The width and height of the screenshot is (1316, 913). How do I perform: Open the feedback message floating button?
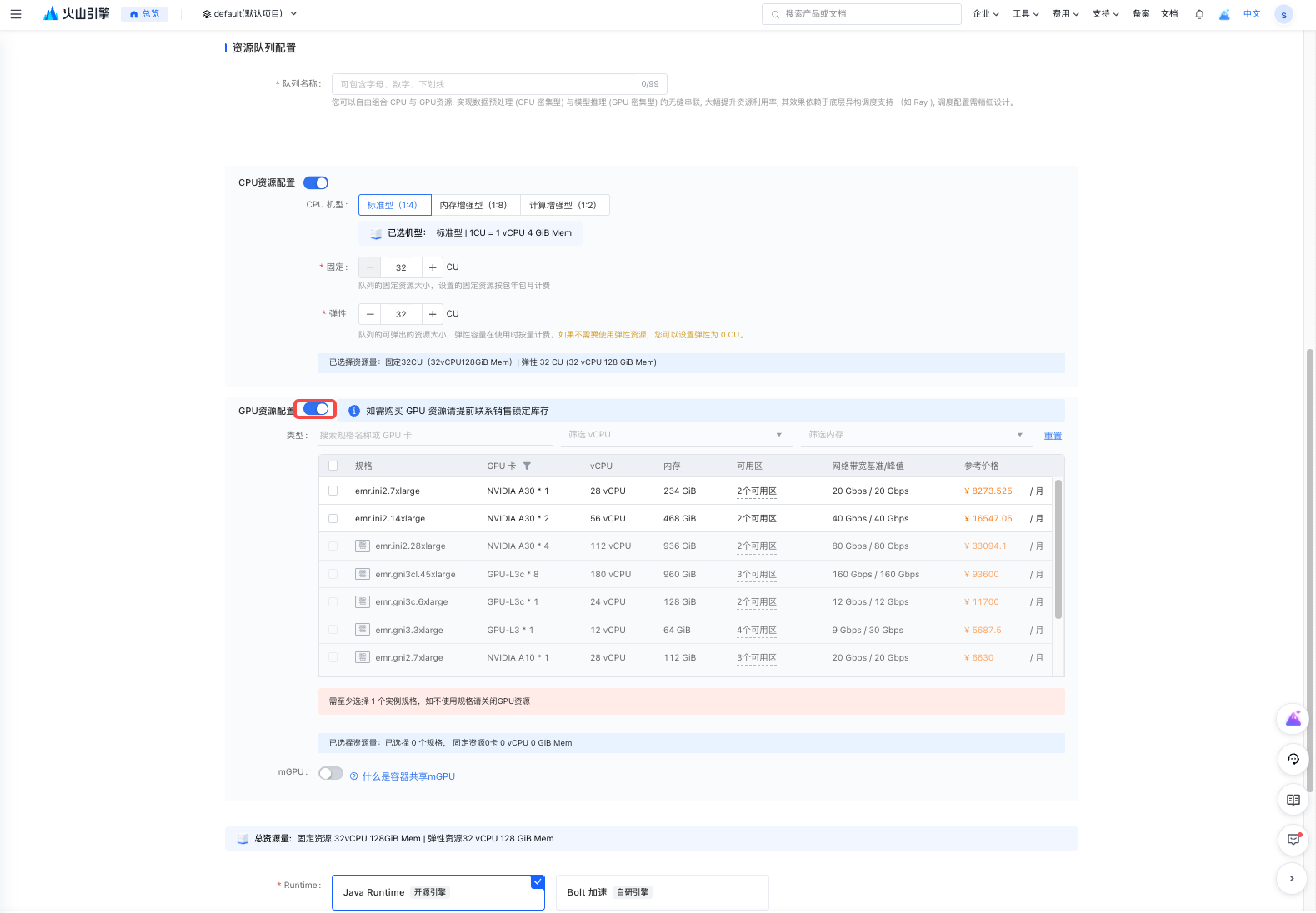1293,839
